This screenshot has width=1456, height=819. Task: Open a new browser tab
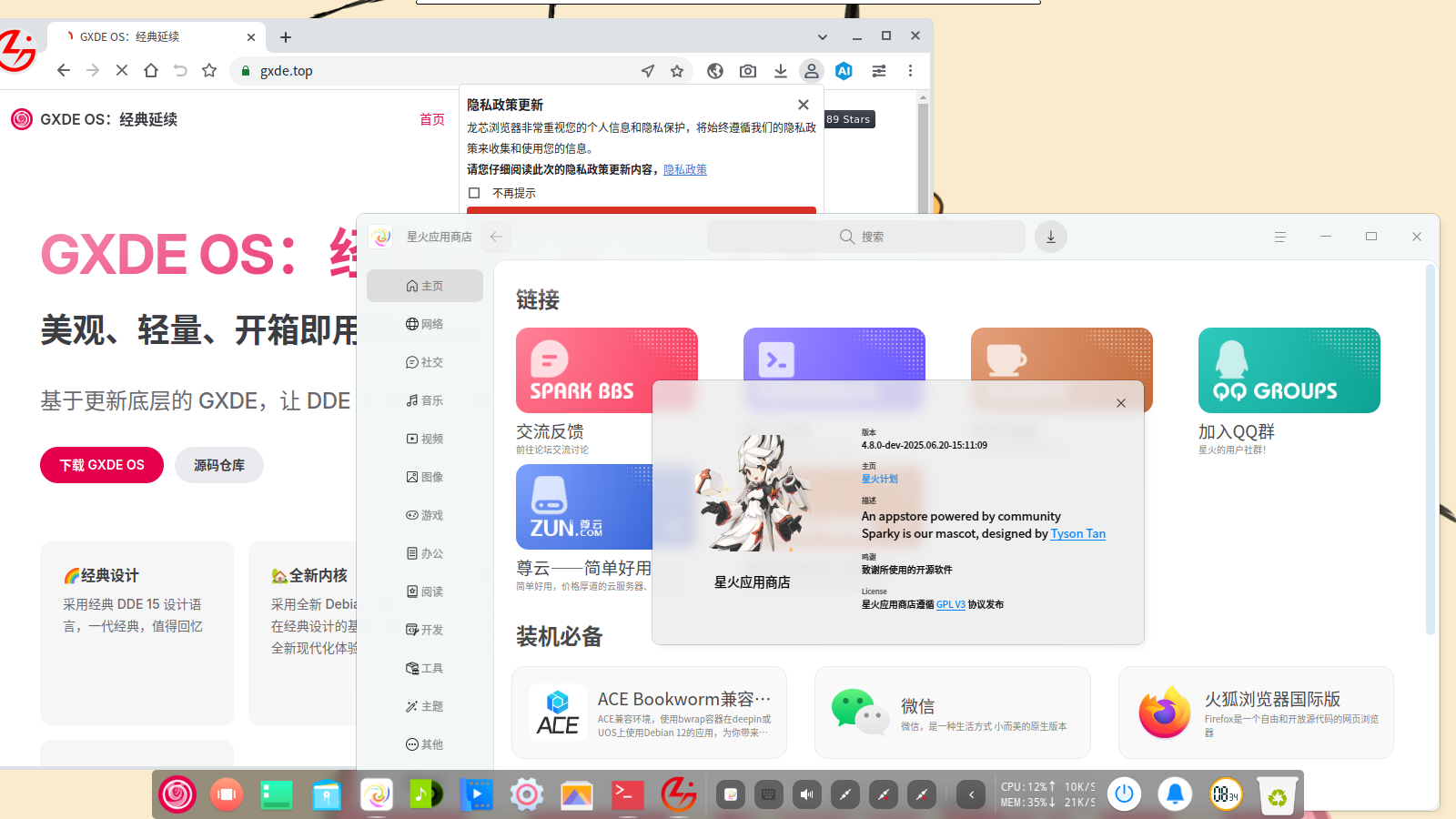286,37
